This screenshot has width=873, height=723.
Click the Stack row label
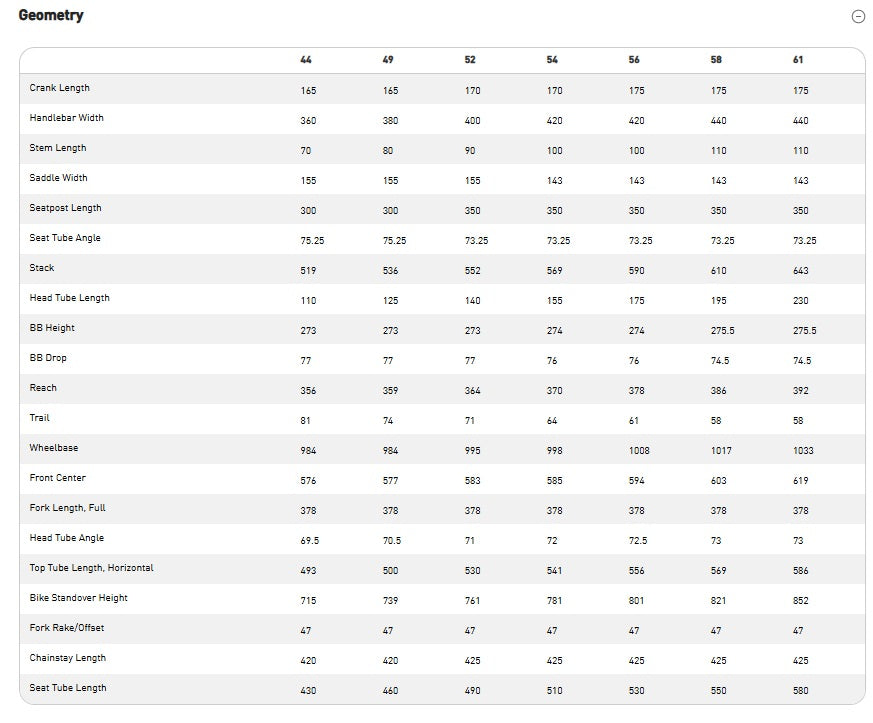pyautogui.click(x=42, y=268)
